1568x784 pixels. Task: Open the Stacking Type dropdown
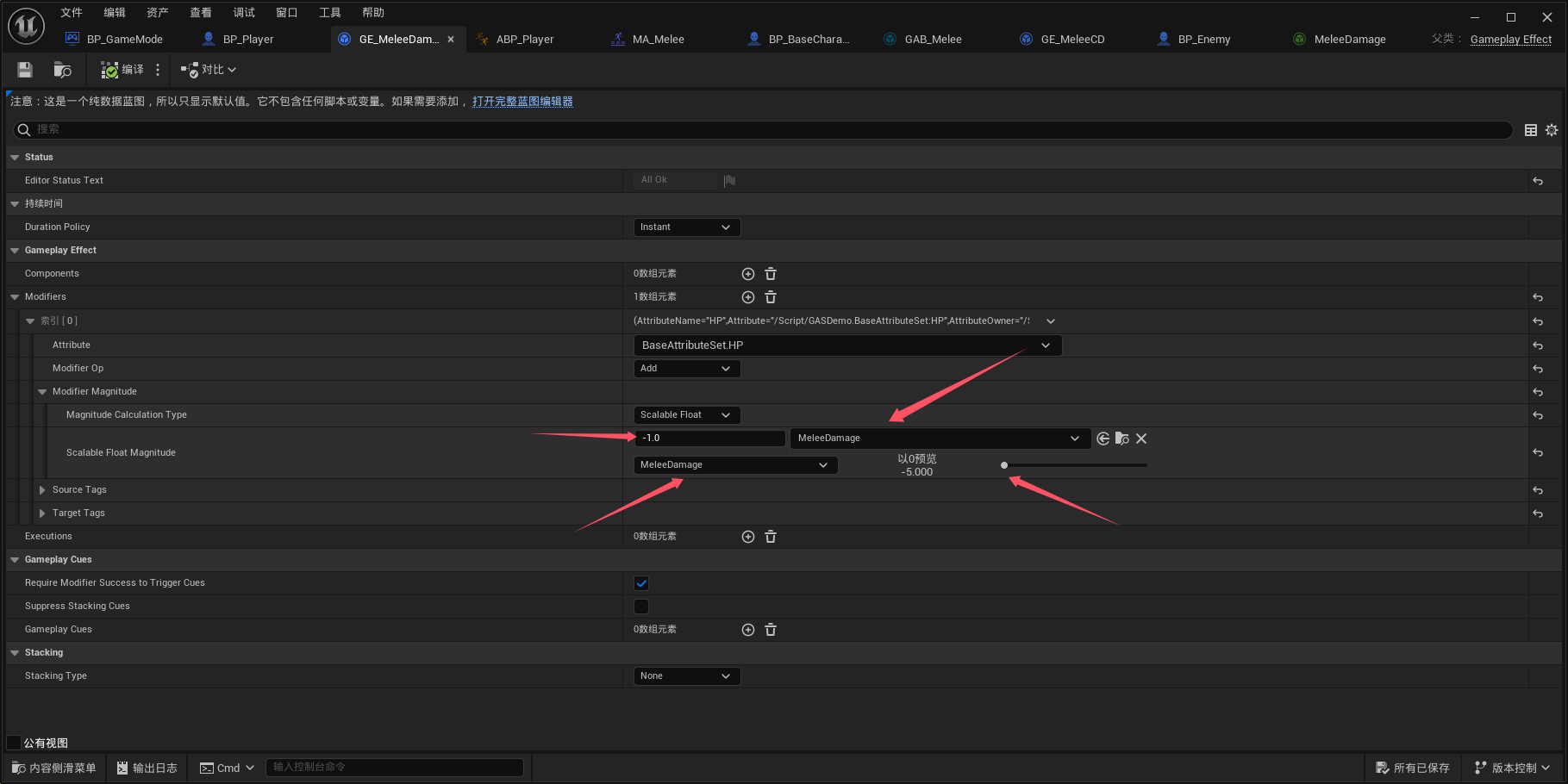point(686,676)
